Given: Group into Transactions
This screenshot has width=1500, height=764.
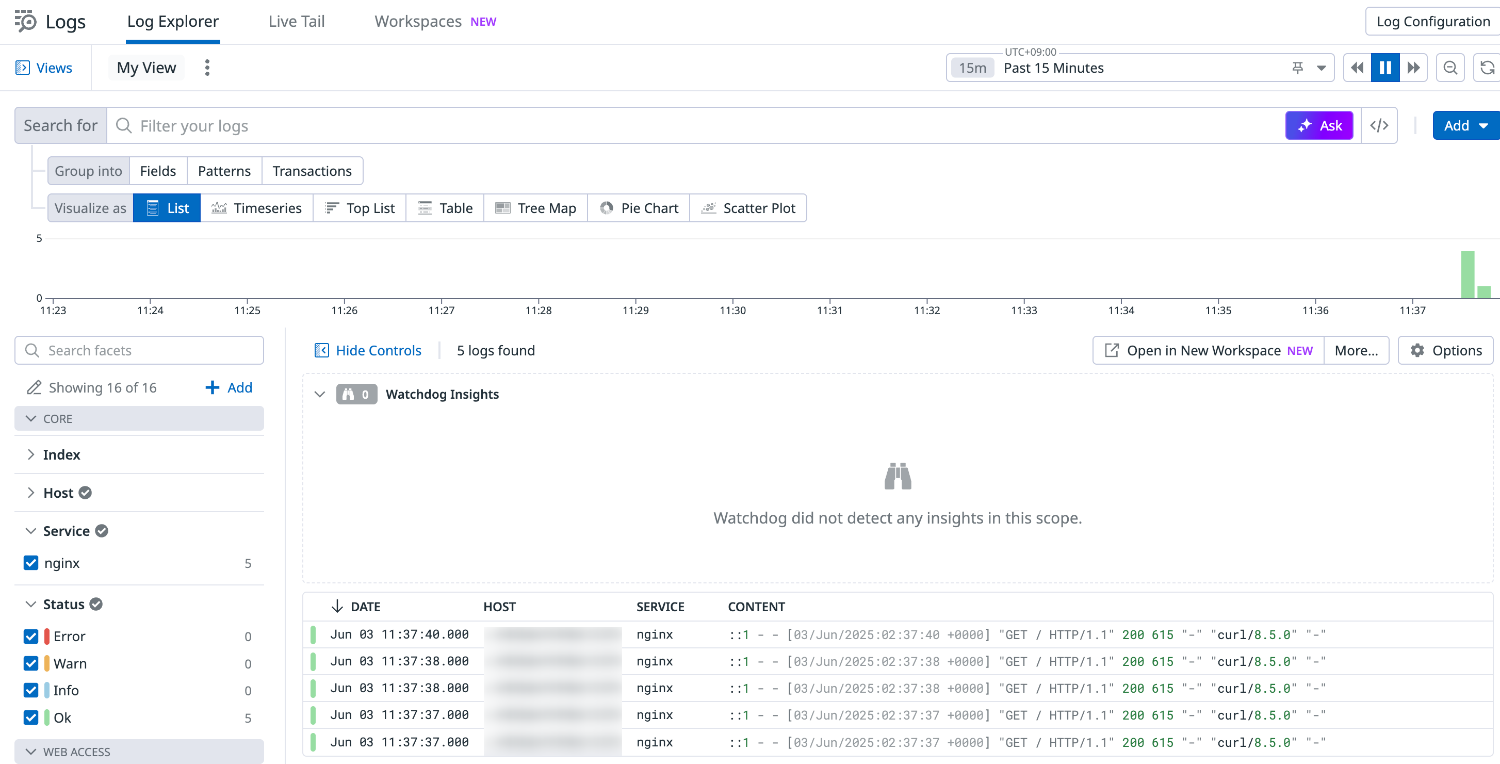Looking at the screenshot, I should pos(312,171).
